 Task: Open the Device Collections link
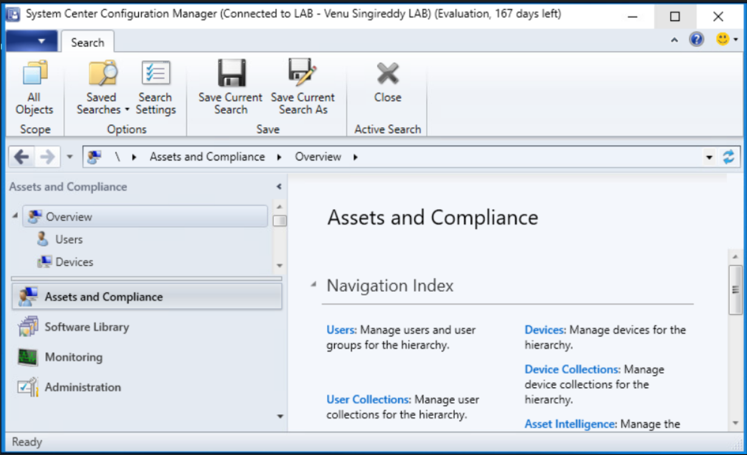572,369
